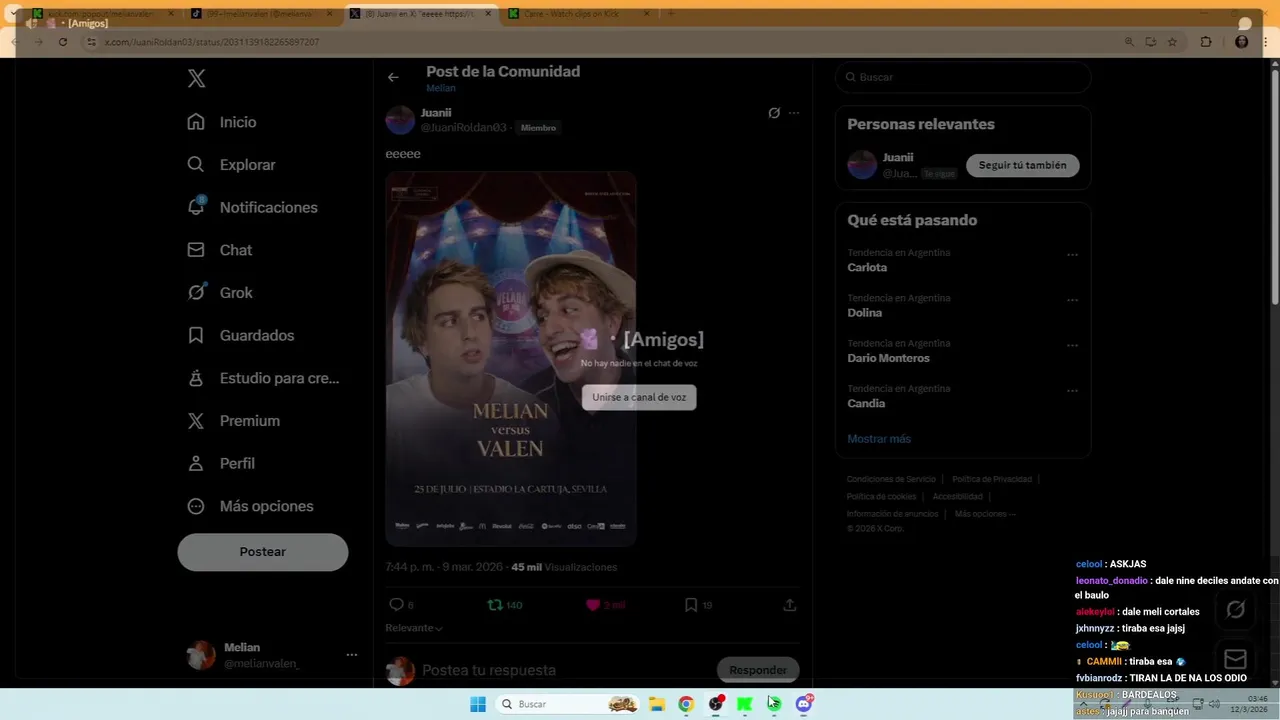The image size is (1280, 720).
Task: Open the Candia trend
Action: (x=866, y=403)
